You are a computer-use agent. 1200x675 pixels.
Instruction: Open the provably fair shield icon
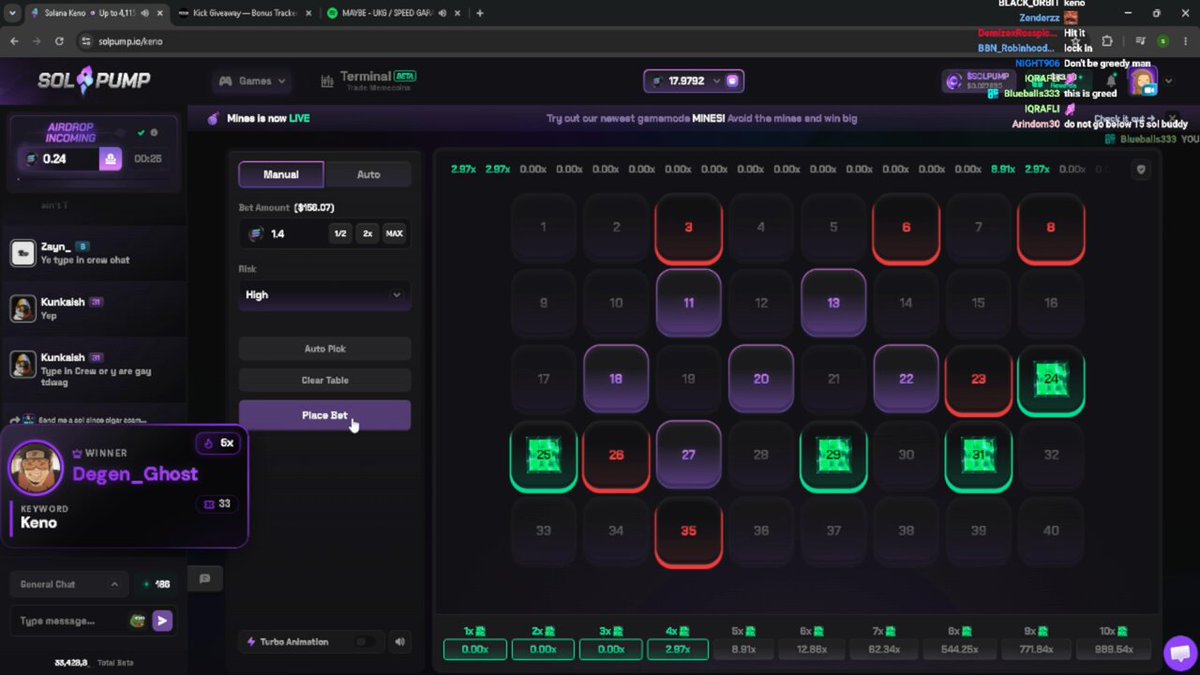[x=1141, y=170]
